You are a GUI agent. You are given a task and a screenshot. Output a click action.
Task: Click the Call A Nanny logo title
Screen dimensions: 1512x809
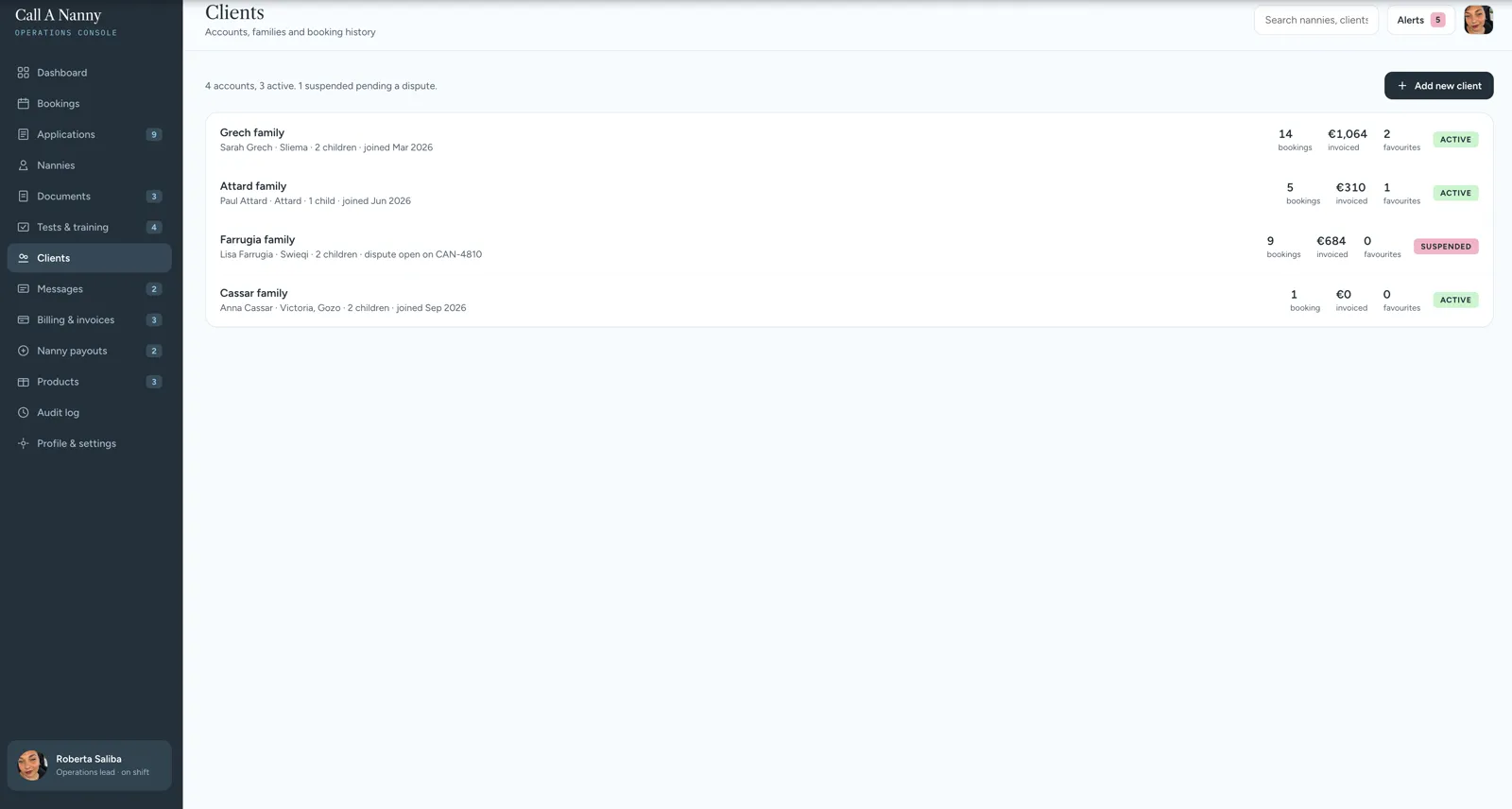point(59,15)
